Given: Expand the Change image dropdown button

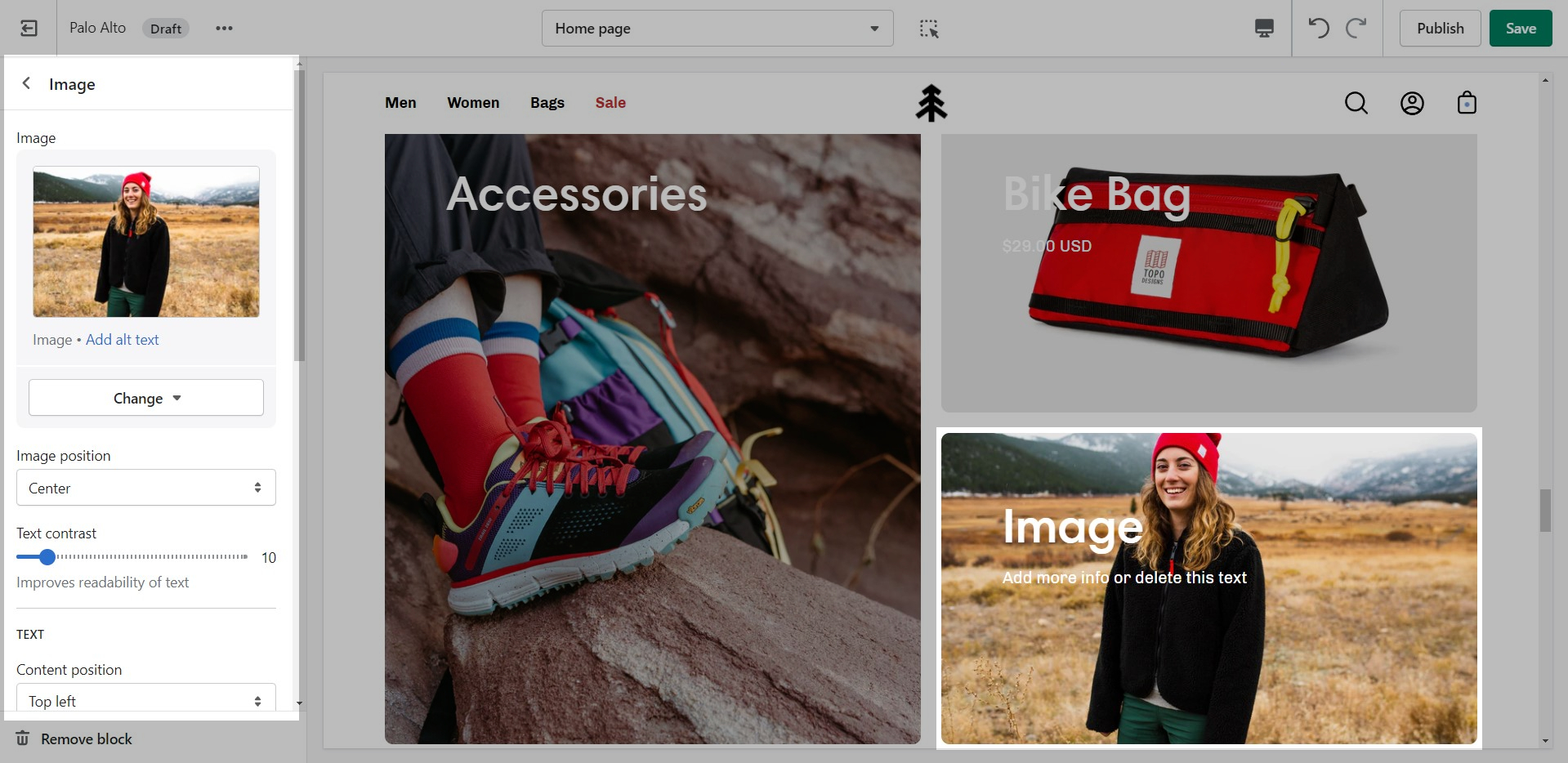Looking at the screenshot, I should coord(146,398).
